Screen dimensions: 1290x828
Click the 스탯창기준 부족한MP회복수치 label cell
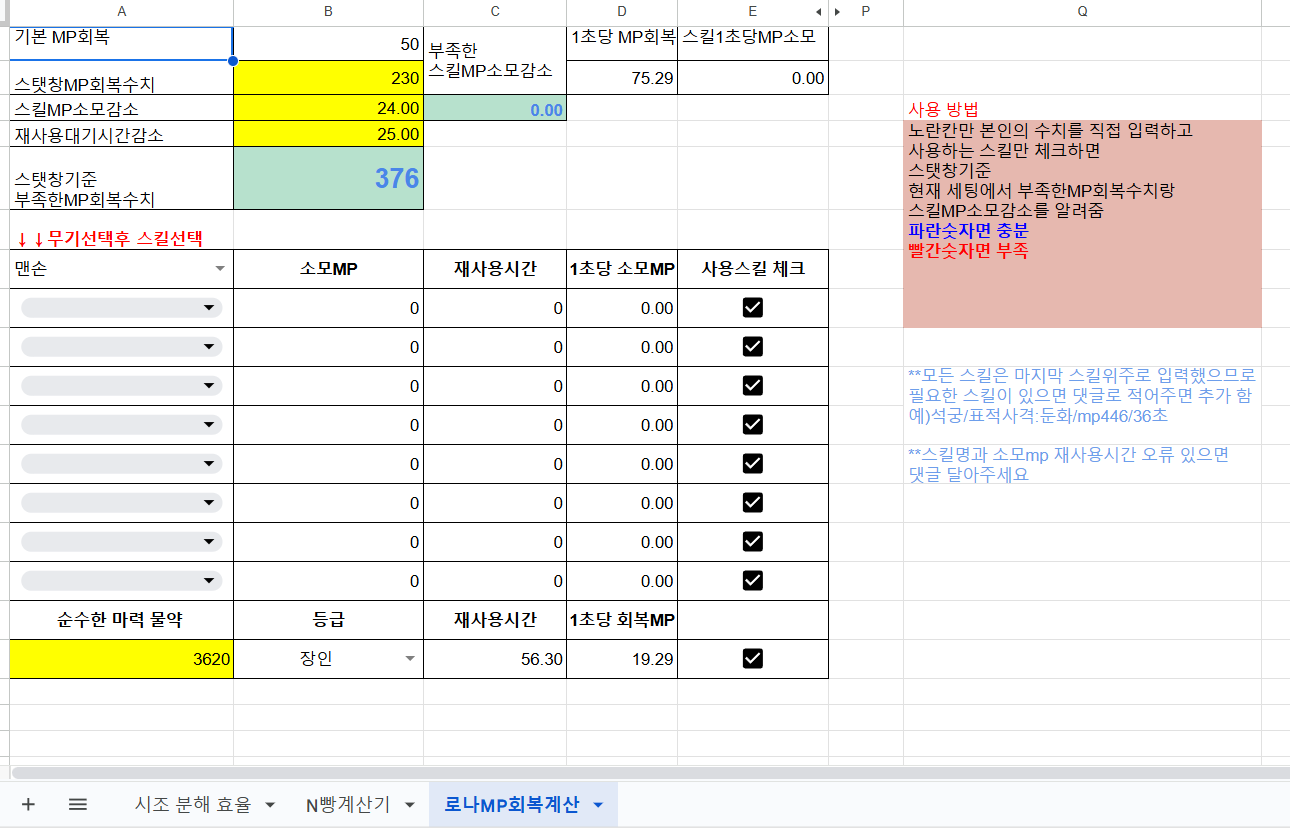coord(122,178)
